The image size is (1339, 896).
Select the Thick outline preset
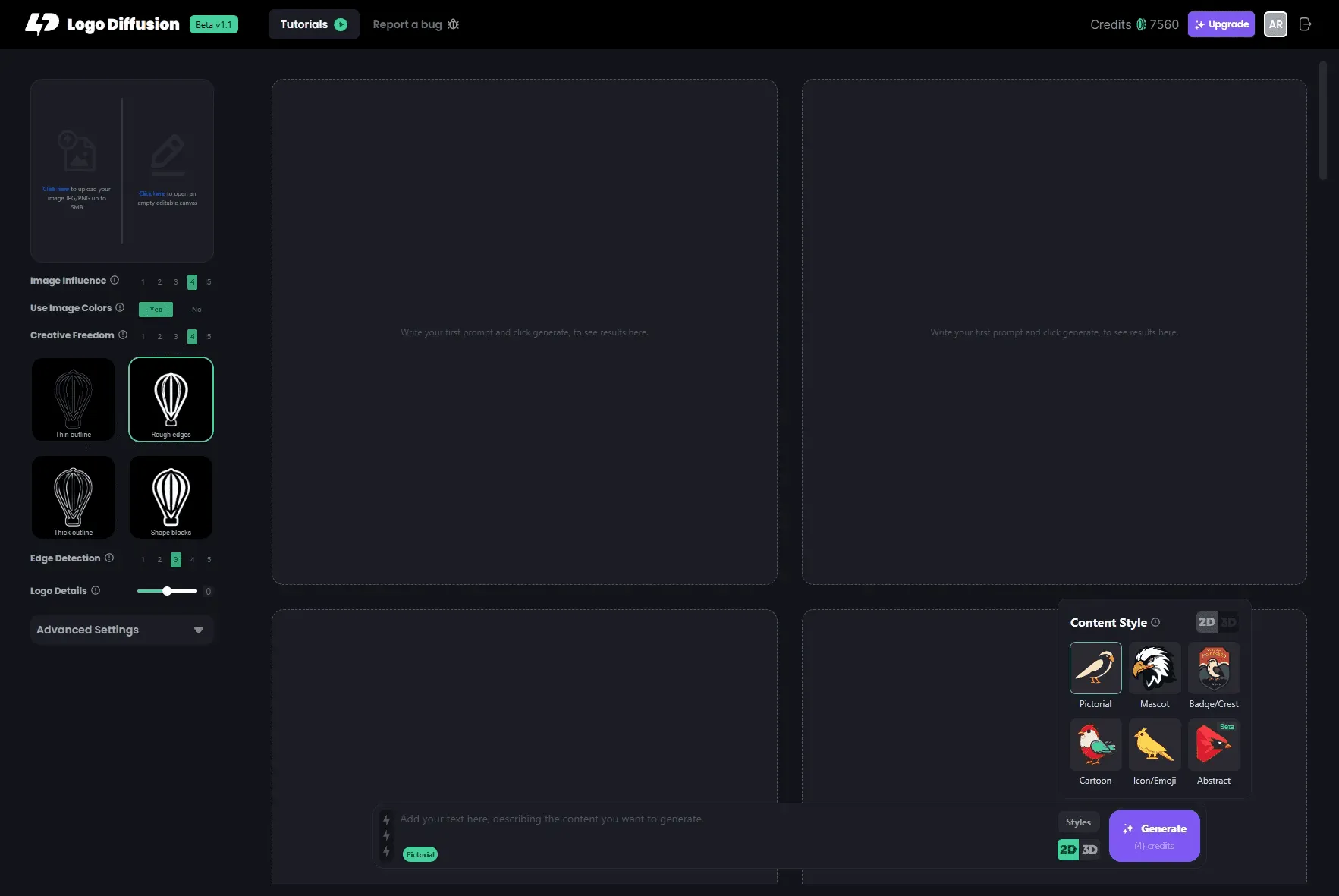(x=73, y=497)
